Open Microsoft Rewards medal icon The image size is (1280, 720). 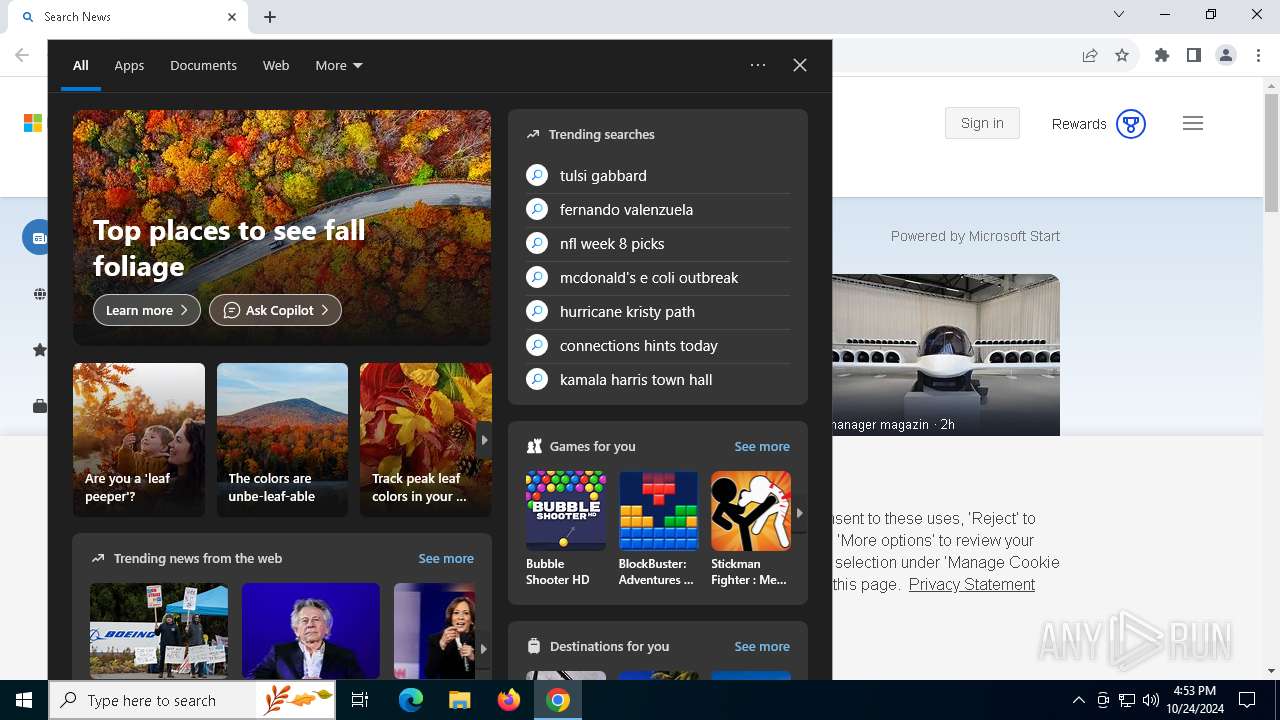tap(1131, 124)
